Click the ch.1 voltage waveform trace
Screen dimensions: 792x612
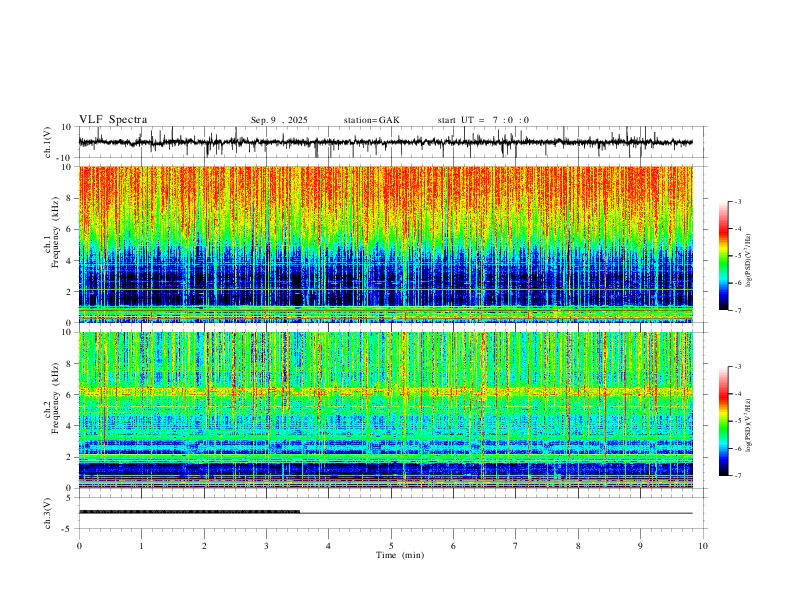(385, 142)
